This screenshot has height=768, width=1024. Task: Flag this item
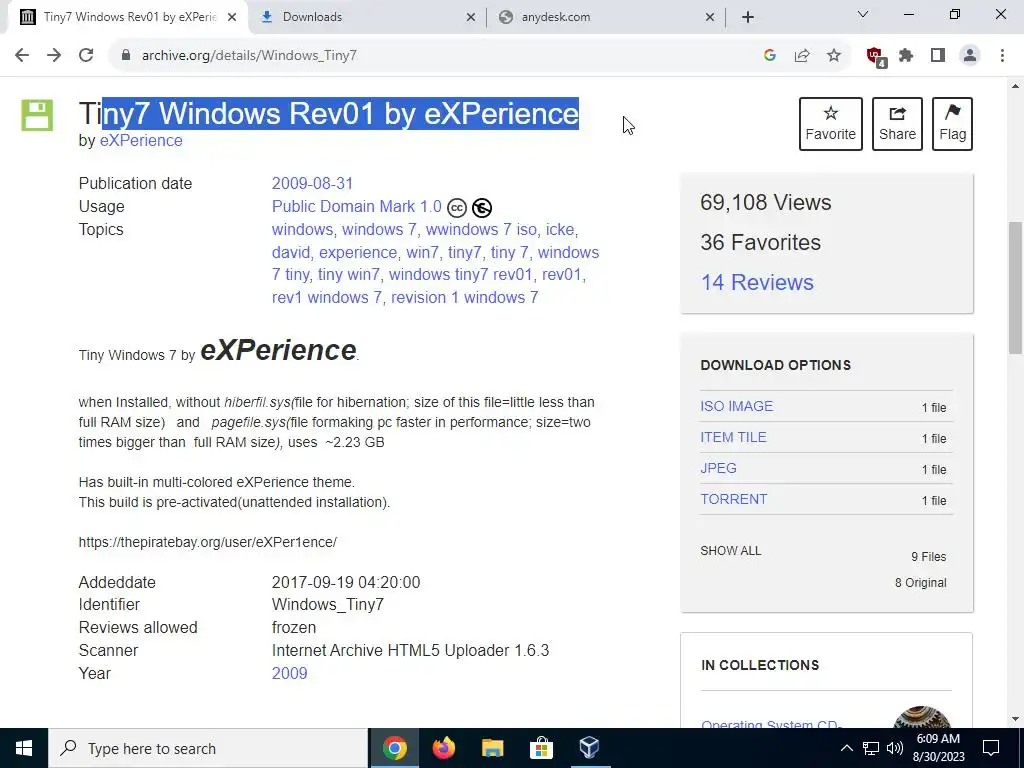tap(952, 123)
